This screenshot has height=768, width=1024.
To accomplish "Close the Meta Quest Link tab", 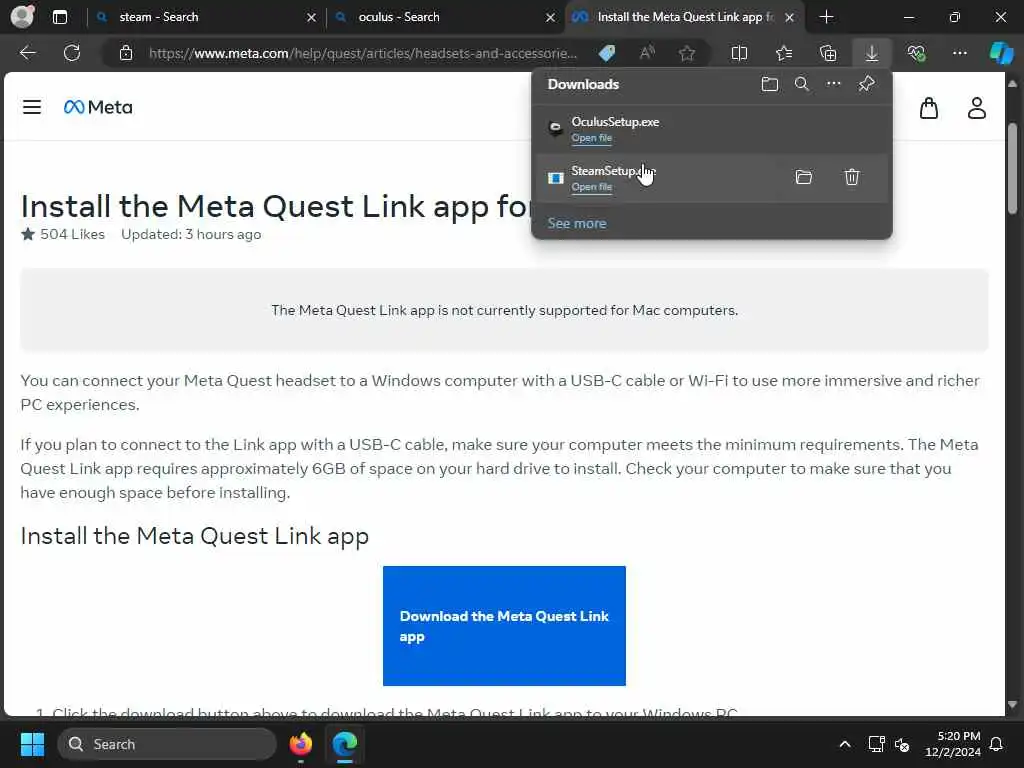I will 790,18.
